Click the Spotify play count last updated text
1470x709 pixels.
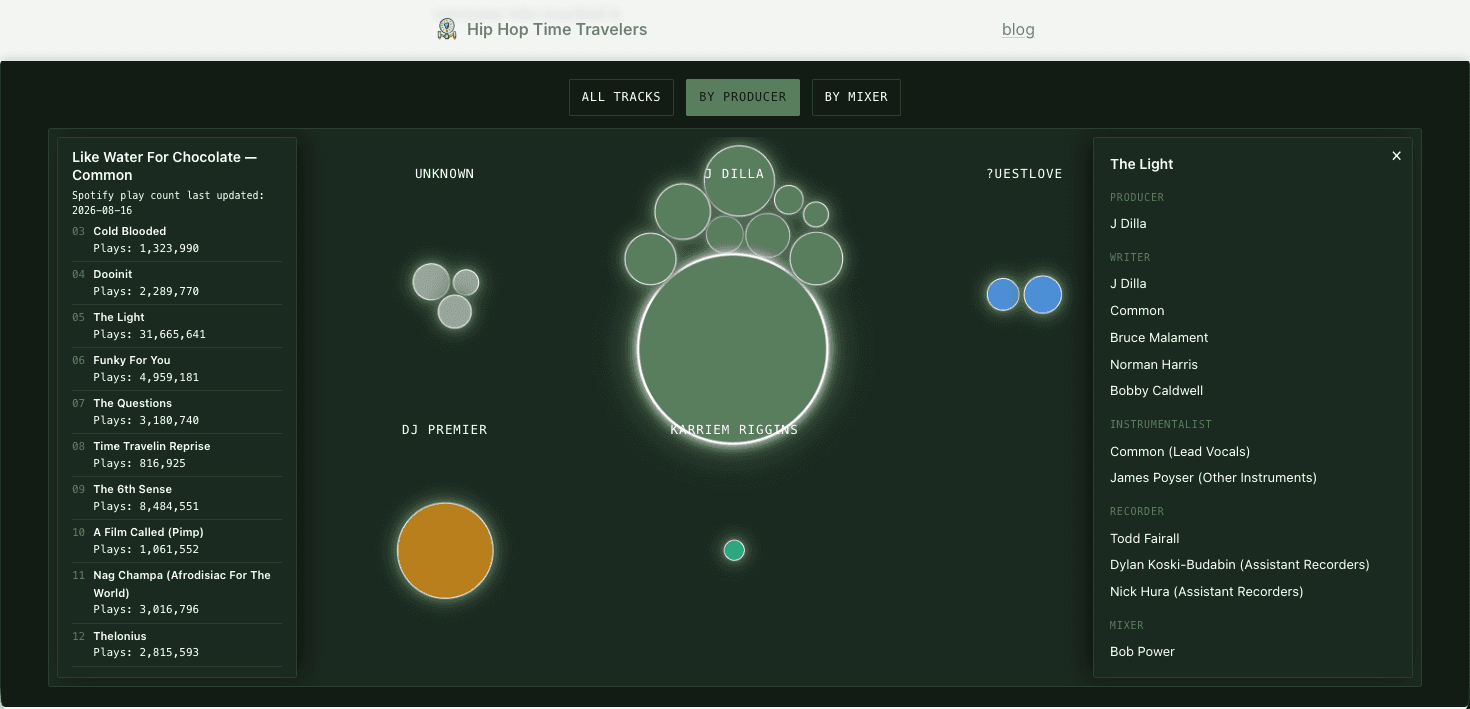[x=168, y=203]
